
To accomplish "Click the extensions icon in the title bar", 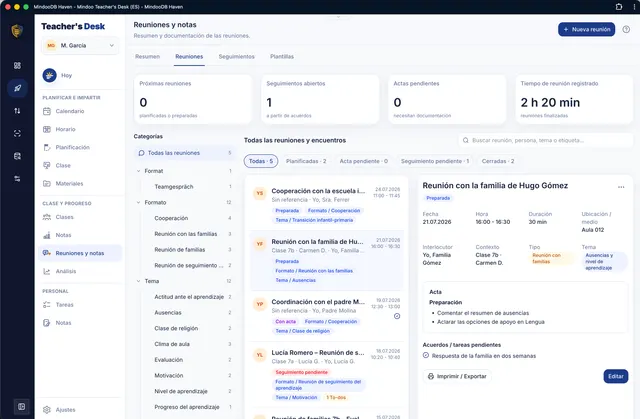I will [619, 7].
